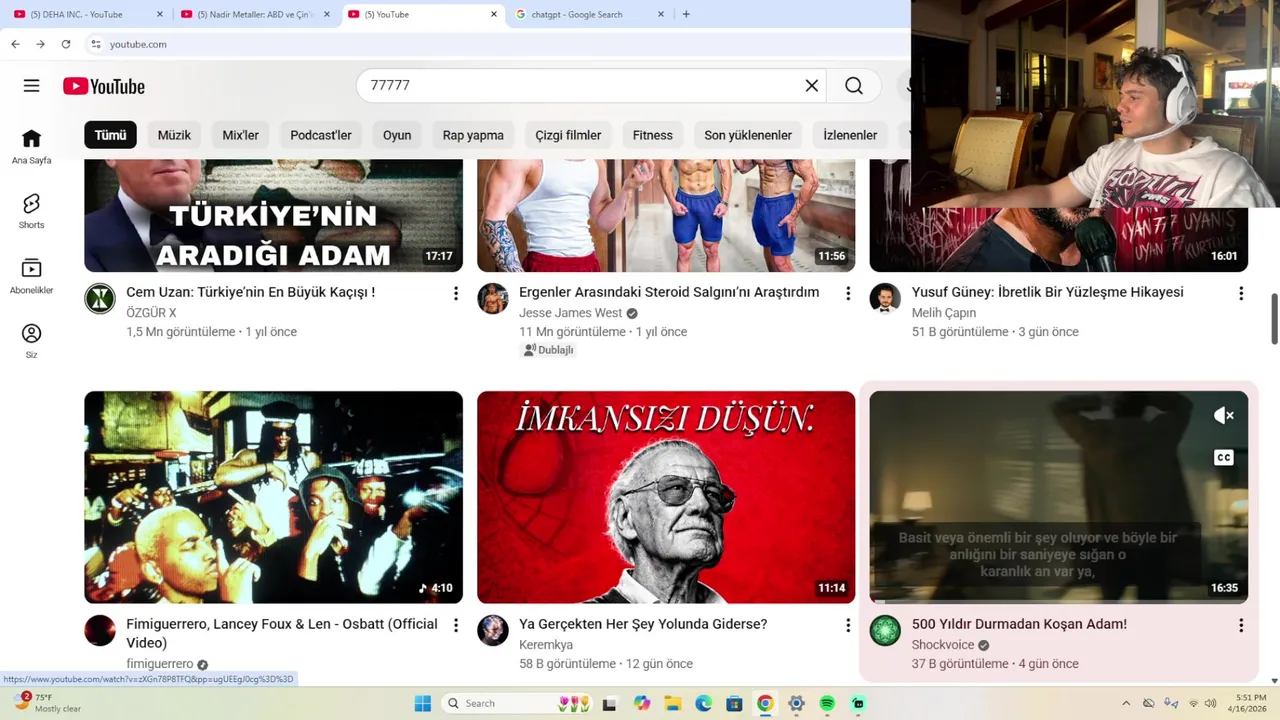The width and height of the screenshot is (1280, 720).
Task: Select the Fitness filter chip
Action: (x=653, y=135)
